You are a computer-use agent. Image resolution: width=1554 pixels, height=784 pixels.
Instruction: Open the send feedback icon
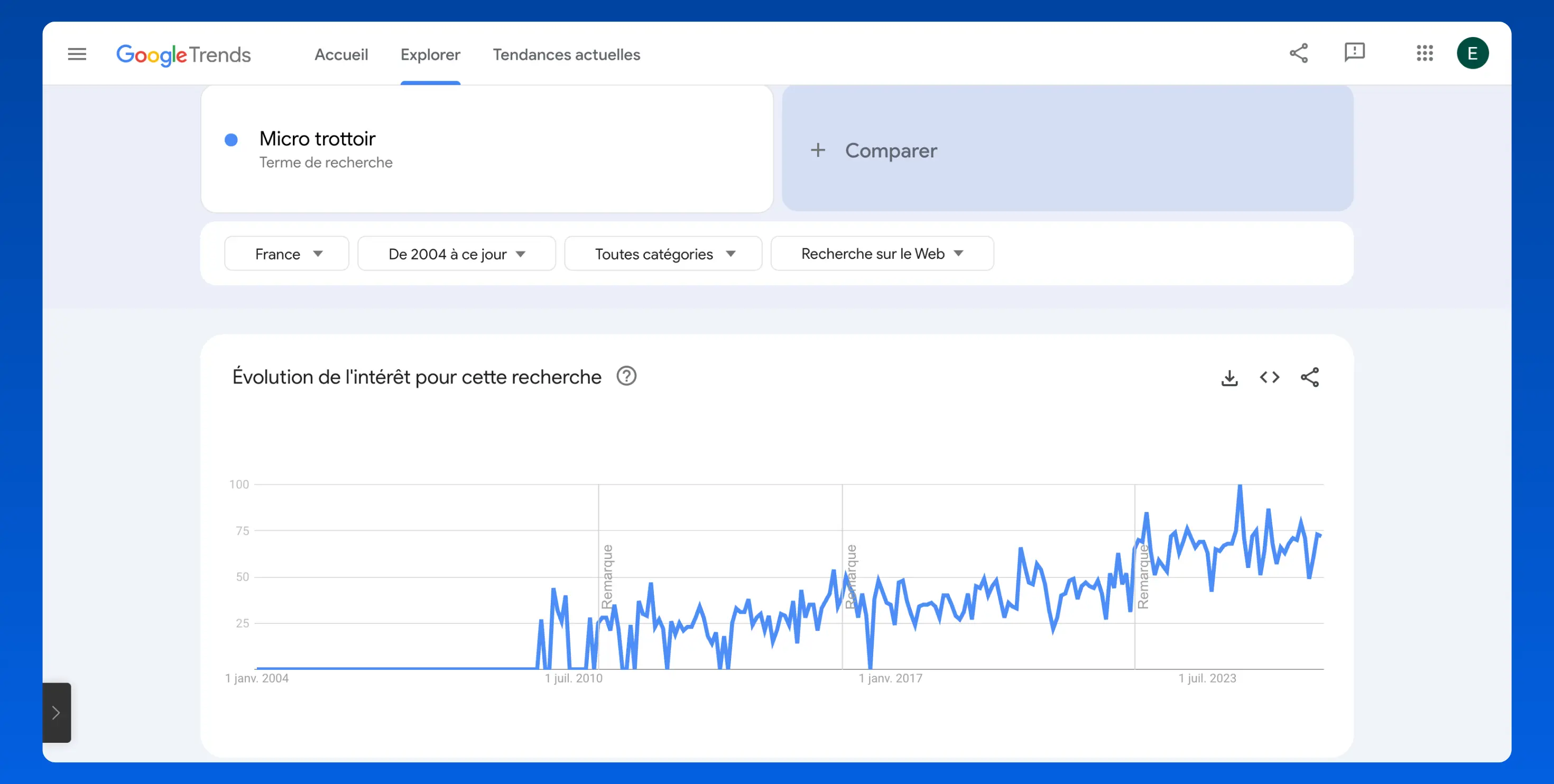(x=1354, y=52)
